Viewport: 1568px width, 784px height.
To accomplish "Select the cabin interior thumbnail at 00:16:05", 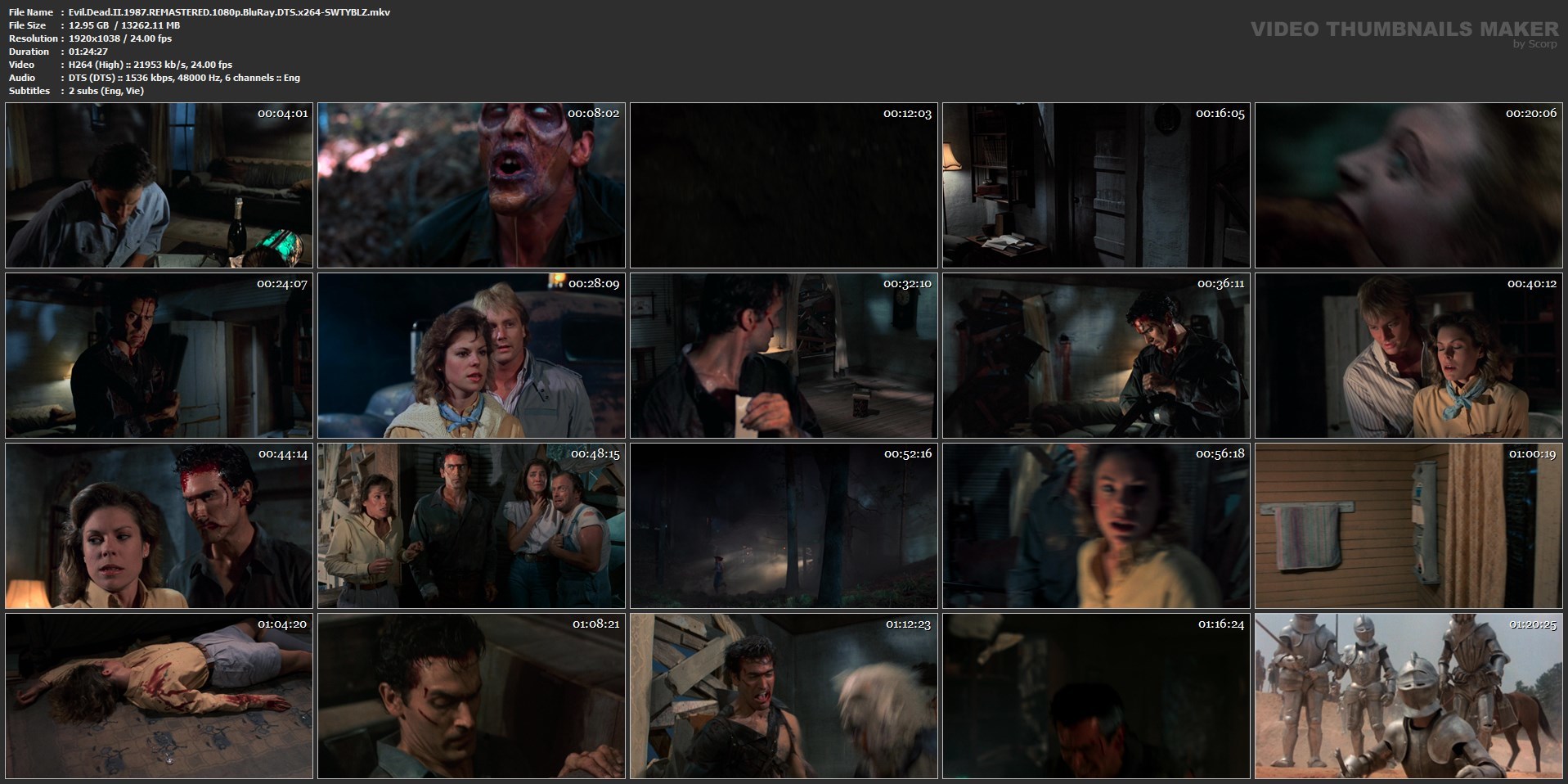I will coord(1096,185).
